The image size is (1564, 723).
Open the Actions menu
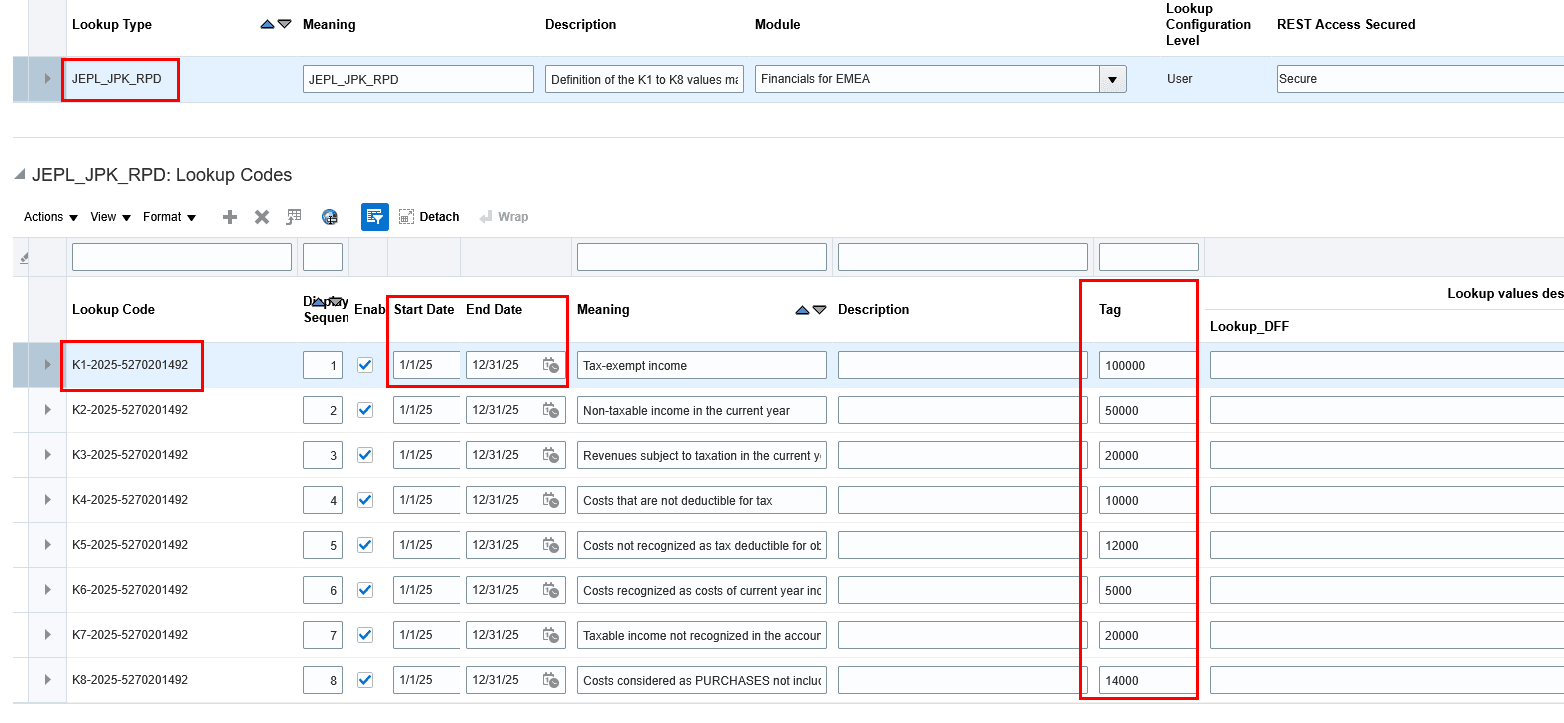(x=50, y=217)
